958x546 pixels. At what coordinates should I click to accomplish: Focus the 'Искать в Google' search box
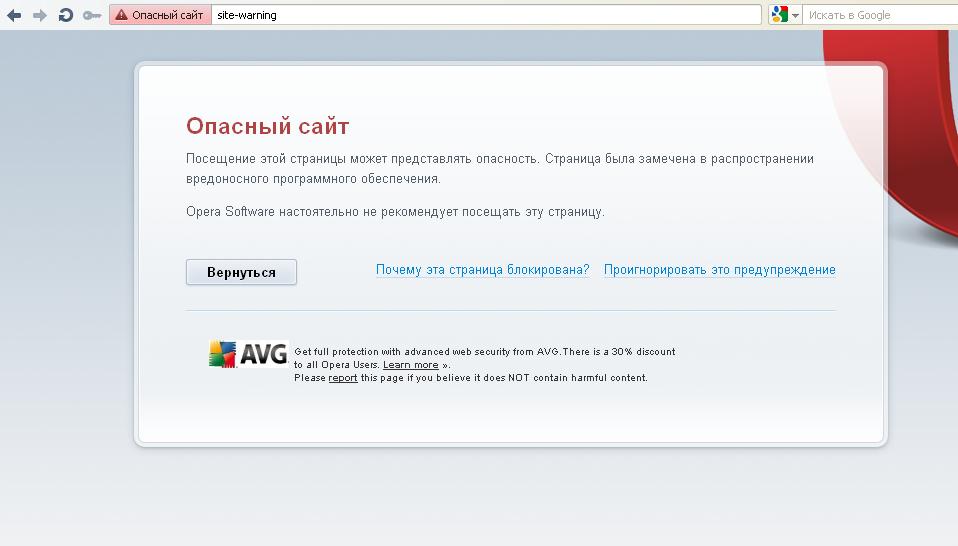pyautogui.click(x=880, y=15)
